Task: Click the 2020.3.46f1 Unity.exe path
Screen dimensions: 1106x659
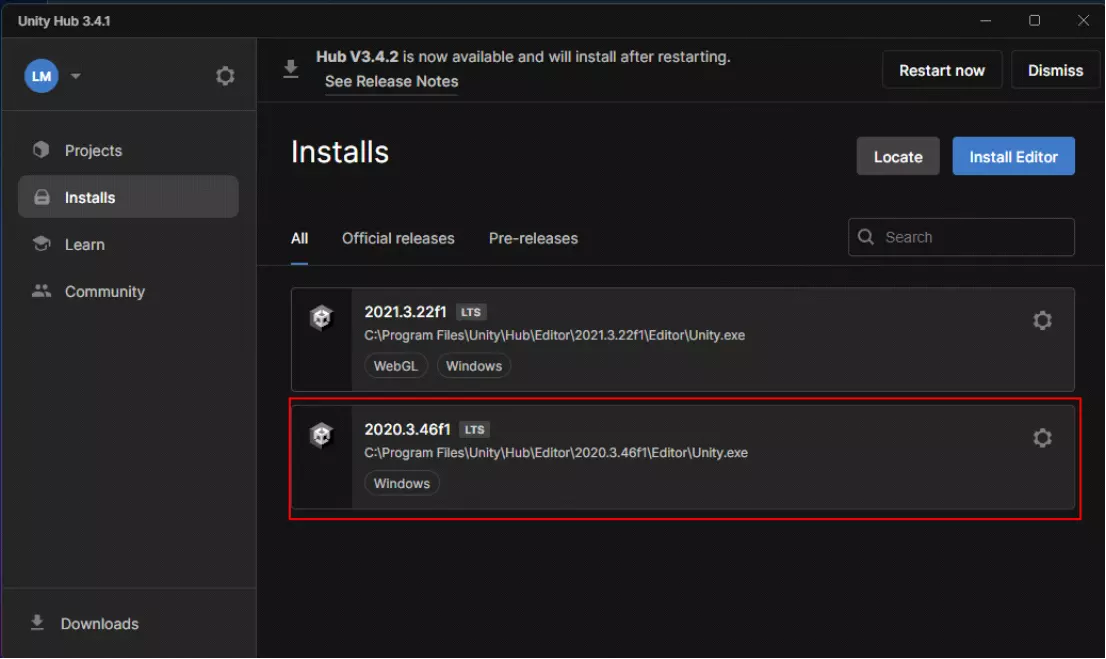Action: [556, 452]
